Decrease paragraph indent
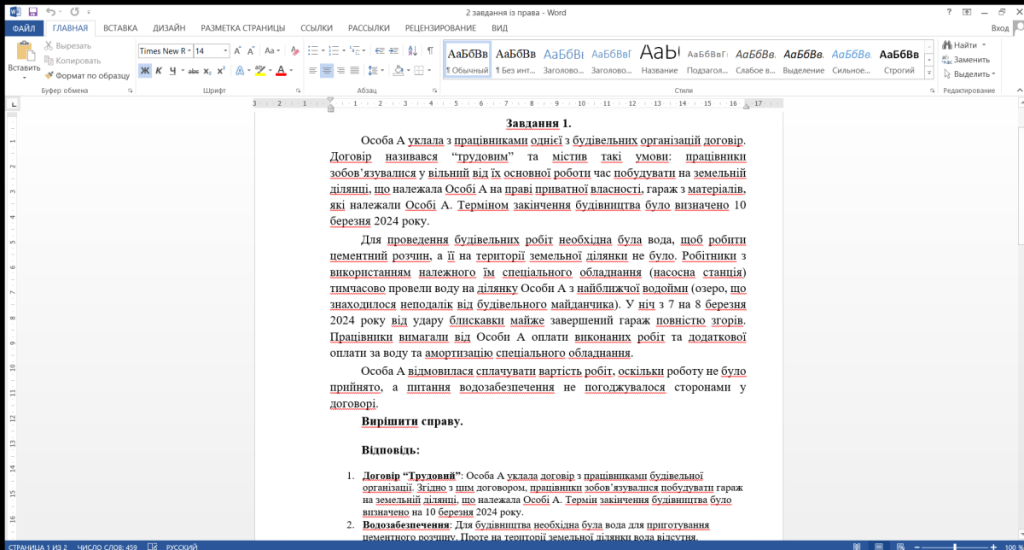 point(379,51)
